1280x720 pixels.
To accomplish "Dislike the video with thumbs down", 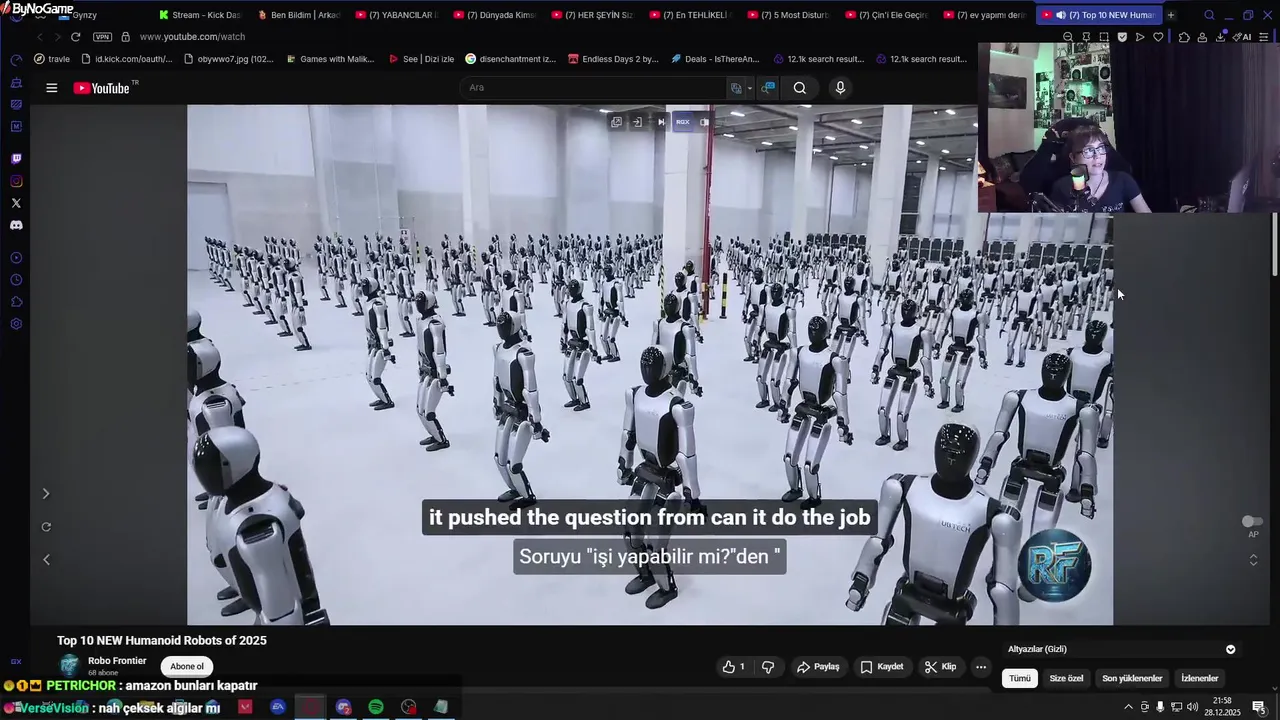I will pos(768,667).
